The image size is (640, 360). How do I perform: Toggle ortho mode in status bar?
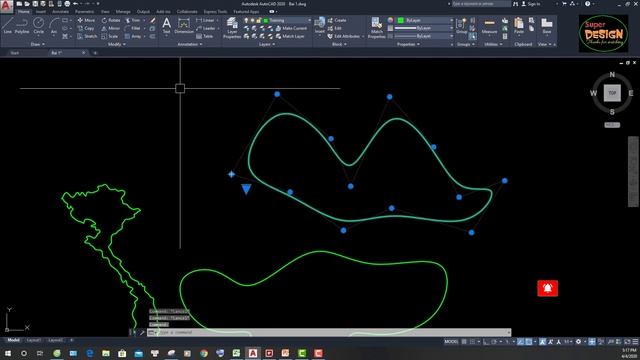click(x=486, y=342)
